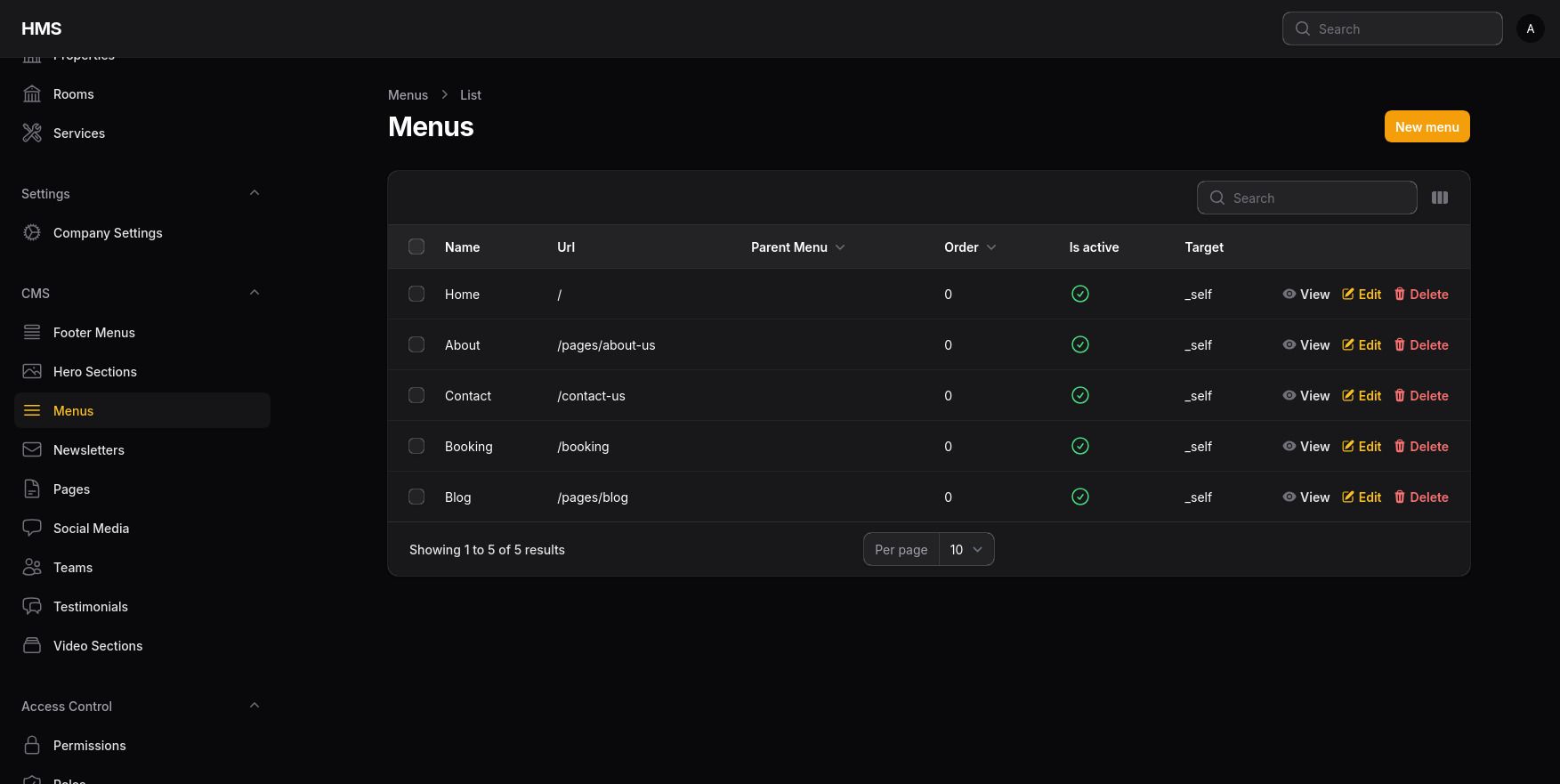The height and width of the screenshot is (784, 1560).
Task: Open Footer Menus in the sidebar
Action: [x=94, y=333]
